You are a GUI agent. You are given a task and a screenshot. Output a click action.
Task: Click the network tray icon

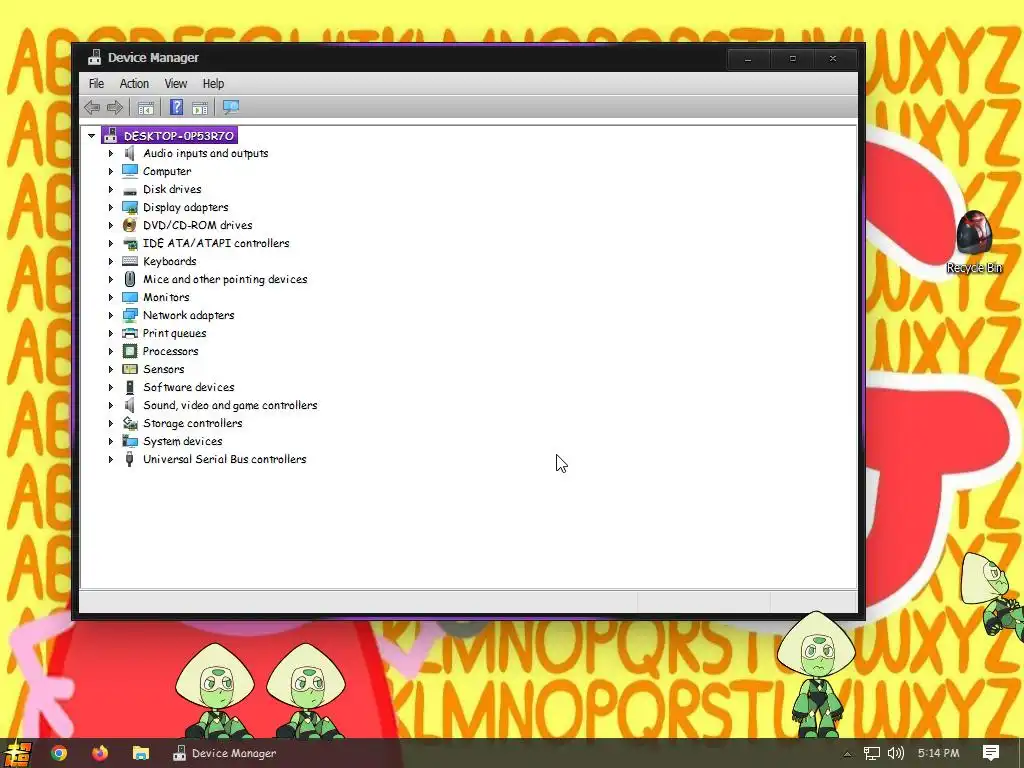[x=872, y=753]
